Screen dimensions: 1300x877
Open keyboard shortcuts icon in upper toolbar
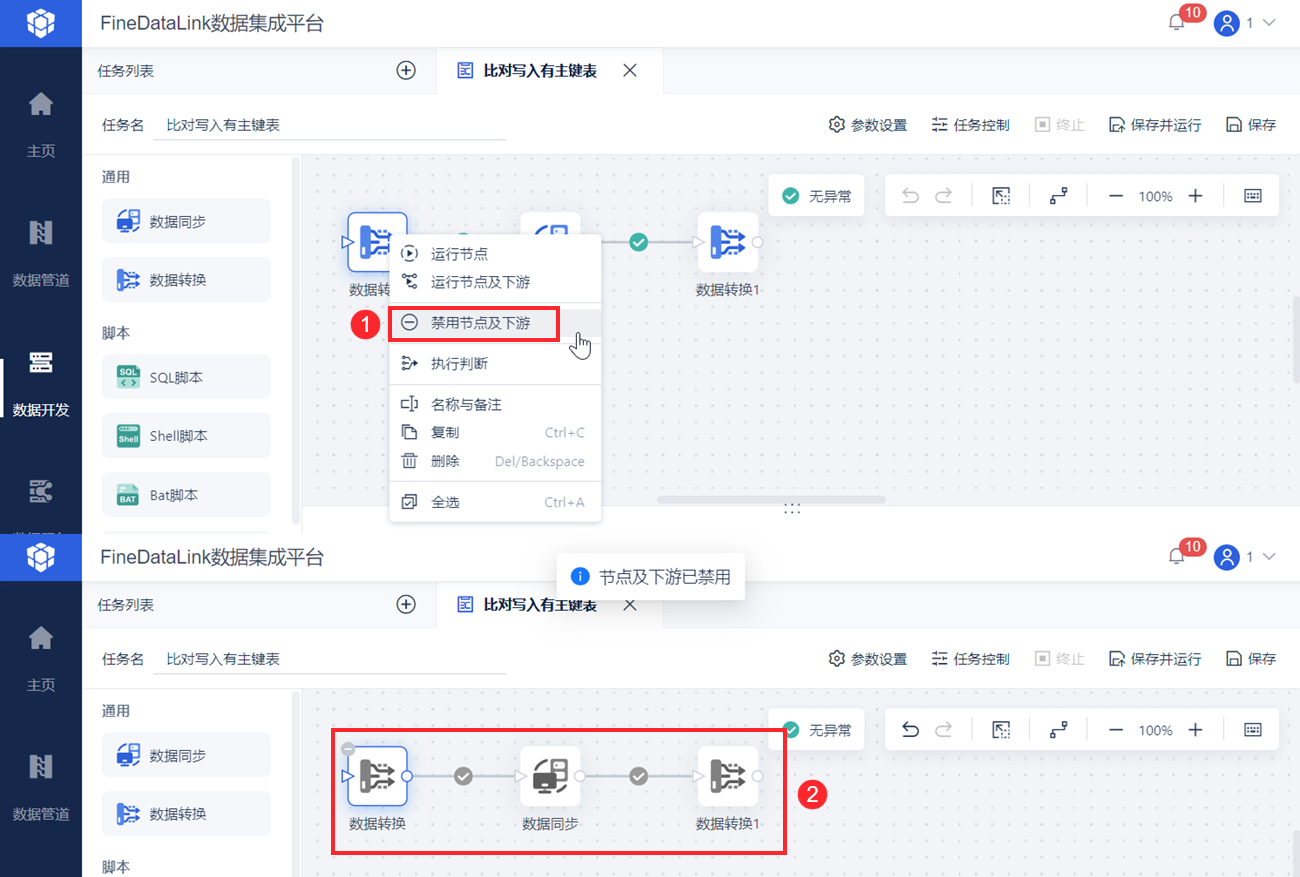[1252, 196]
